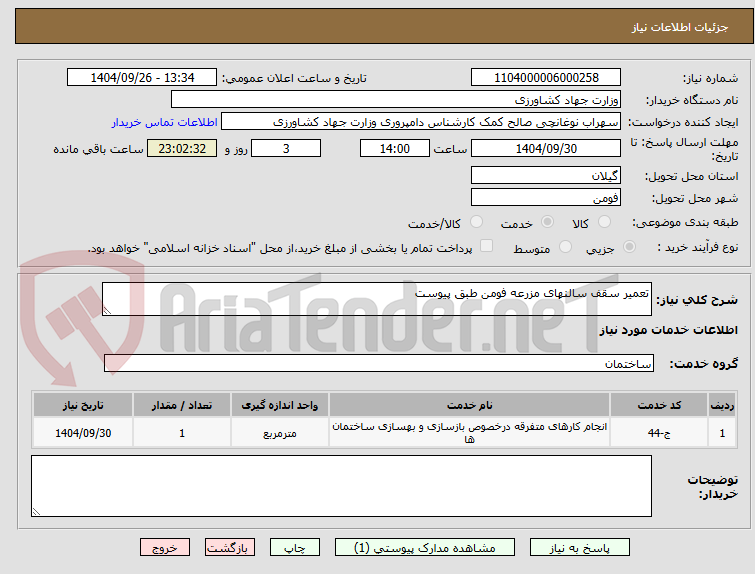755x574 pixels.
Task: Click the service code cell 'ج-44'
Action: pyautogui.click(x=659, y=432)
